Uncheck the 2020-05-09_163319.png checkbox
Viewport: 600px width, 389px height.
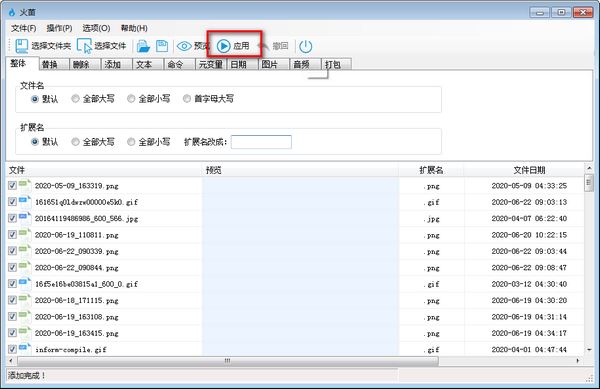(x=12, y=186)
